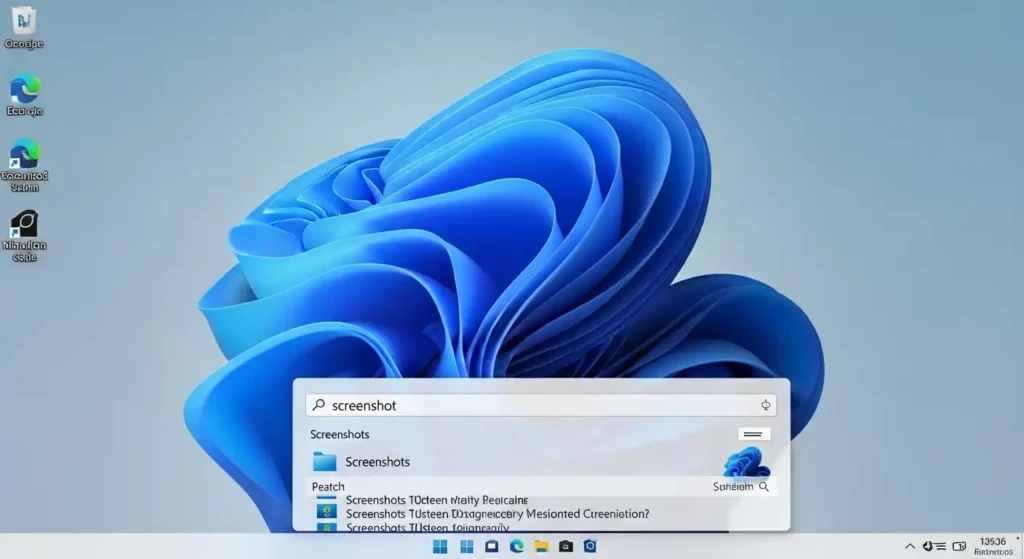
Task: Click the icon of the second search result
Action: coord(327,511)
